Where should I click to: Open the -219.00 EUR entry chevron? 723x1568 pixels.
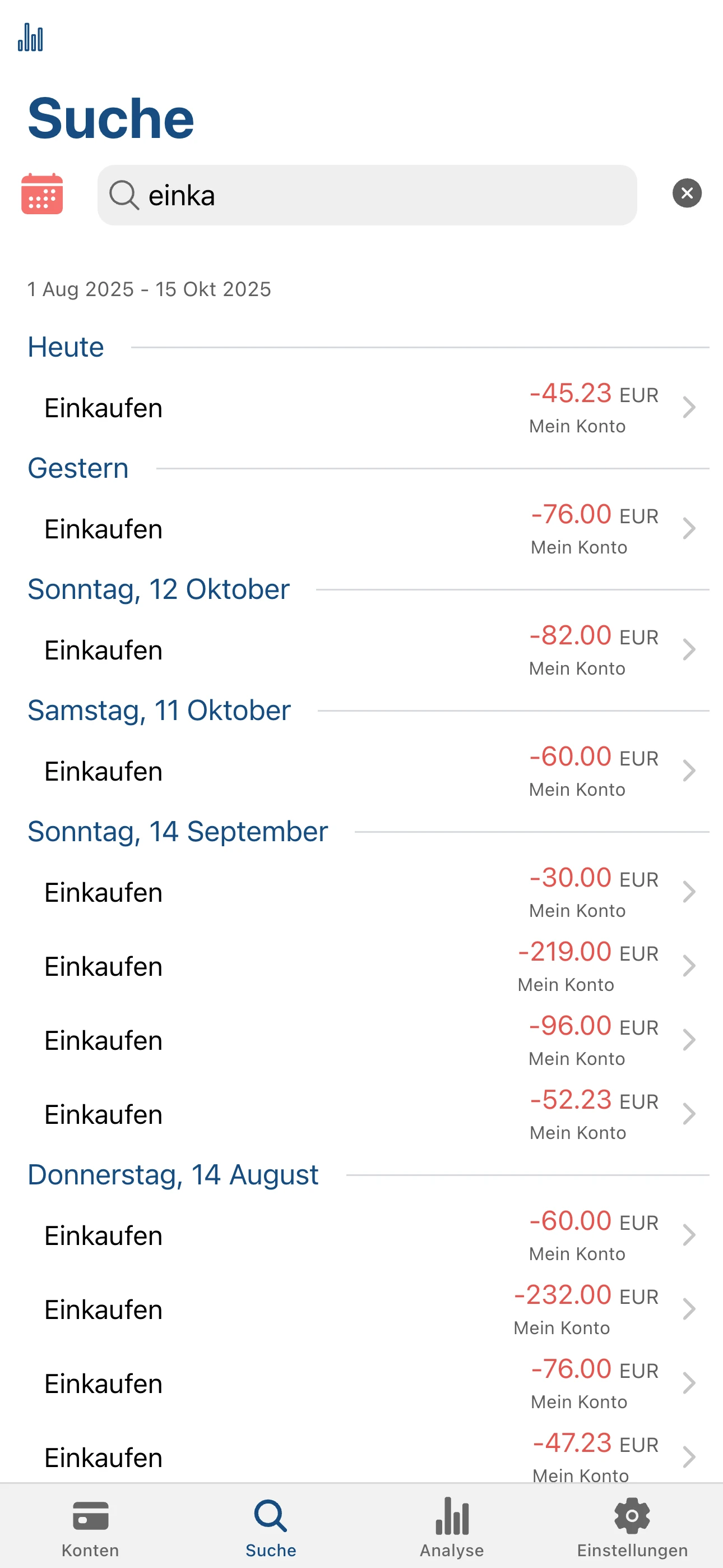point(688,966)
